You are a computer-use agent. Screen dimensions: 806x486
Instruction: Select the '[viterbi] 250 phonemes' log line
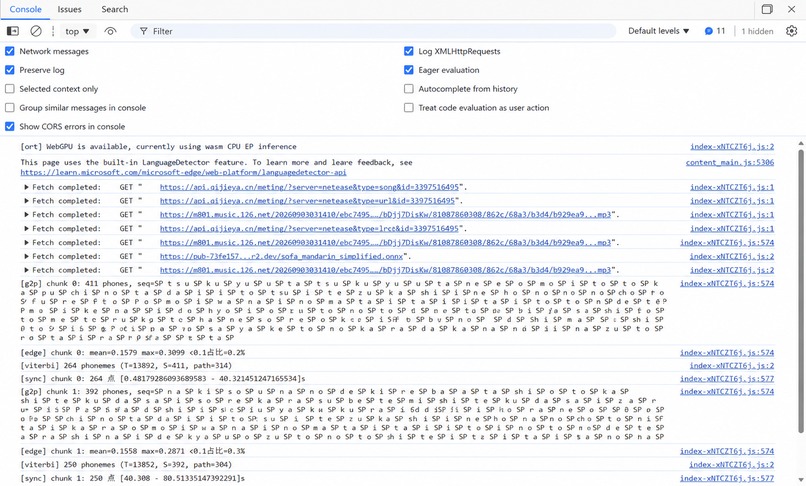[x=126, y=464]
